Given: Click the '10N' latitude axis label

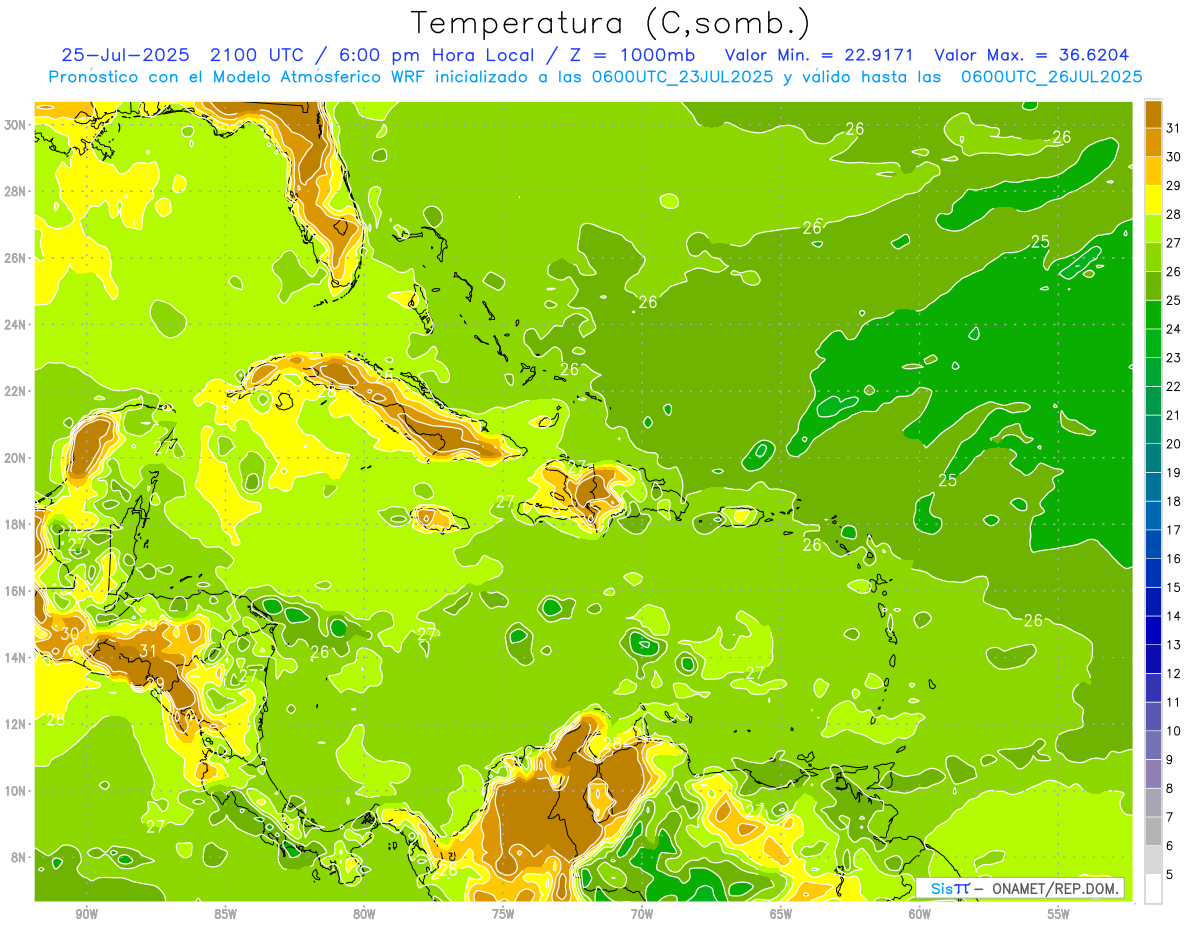Looking at the screenshot, I should (x=16, y=790).
